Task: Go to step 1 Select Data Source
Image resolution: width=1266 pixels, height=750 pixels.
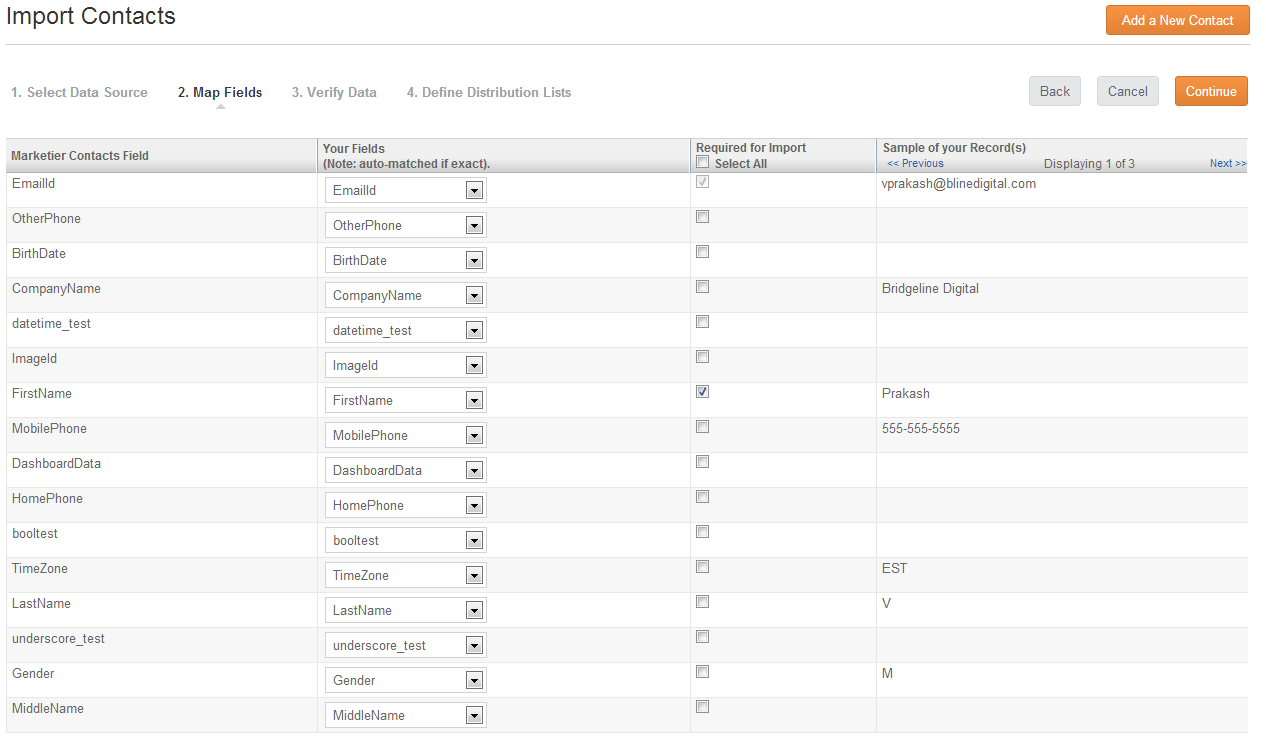Action: point(80,92)
